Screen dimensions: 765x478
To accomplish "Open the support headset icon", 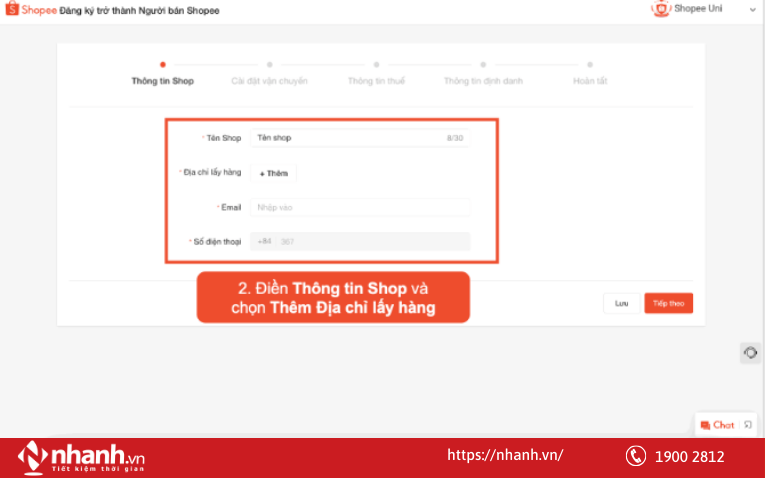I will pos(750,353).
